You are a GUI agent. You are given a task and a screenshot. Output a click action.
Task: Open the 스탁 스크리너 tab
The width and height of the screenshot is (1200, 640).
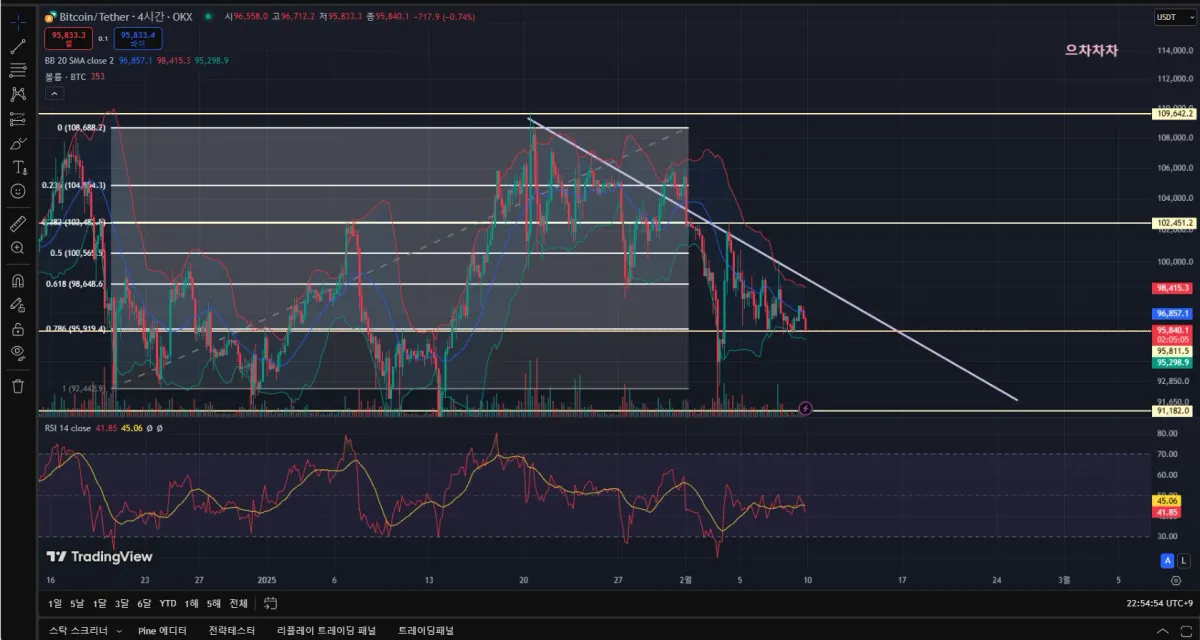coord(78,630)
